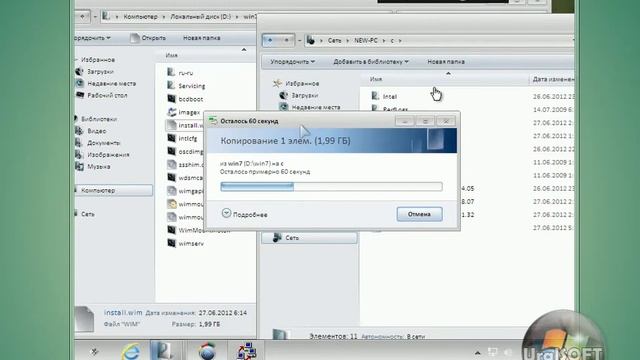Image resolution: width=640 pixels, height=360 pixels.
Task: Click the network computers taskbar icon
Action: 246,351
